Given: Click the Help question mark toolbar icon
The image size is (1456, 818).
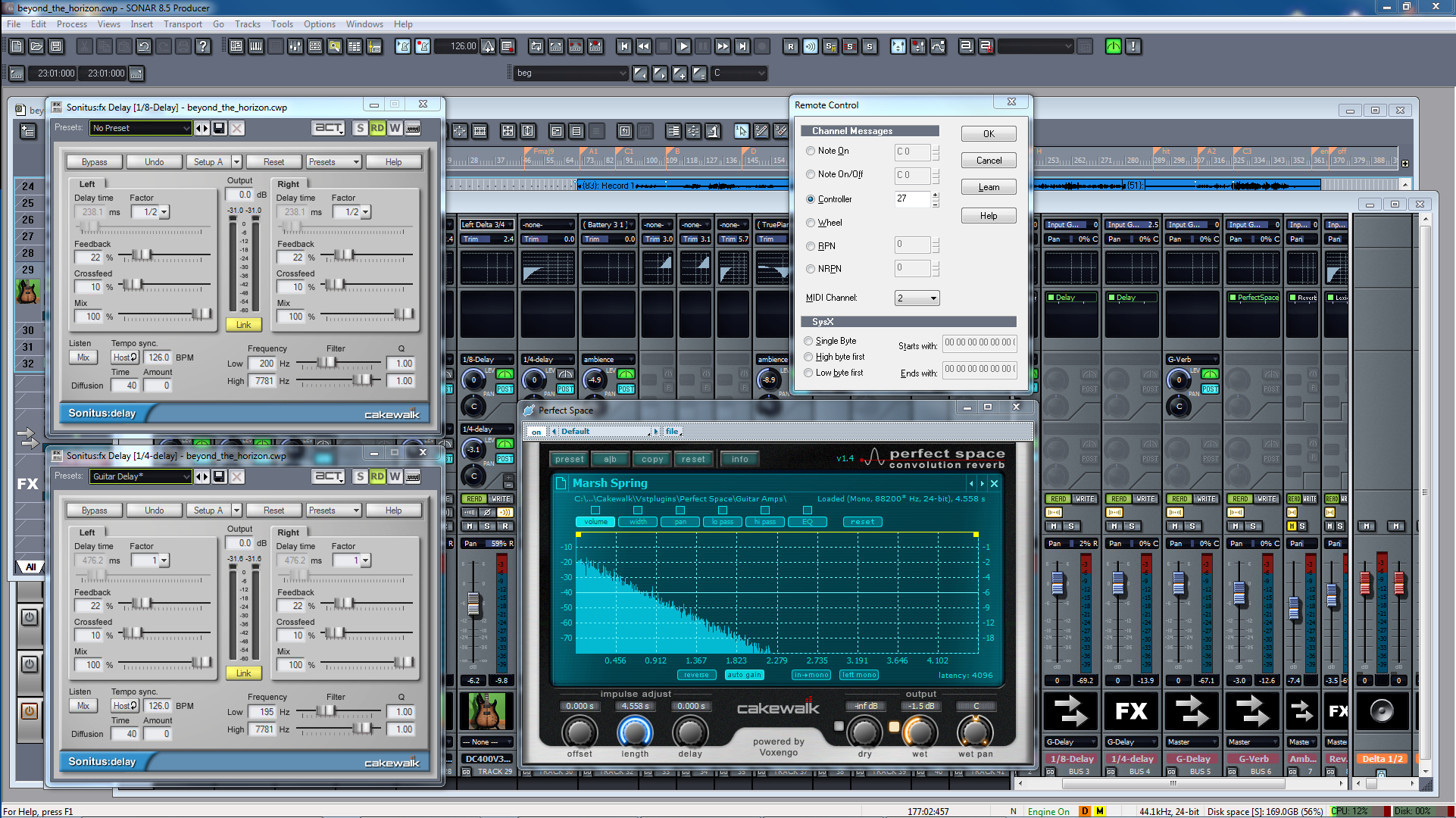Looking at the screenshot, I should point(203,46).
